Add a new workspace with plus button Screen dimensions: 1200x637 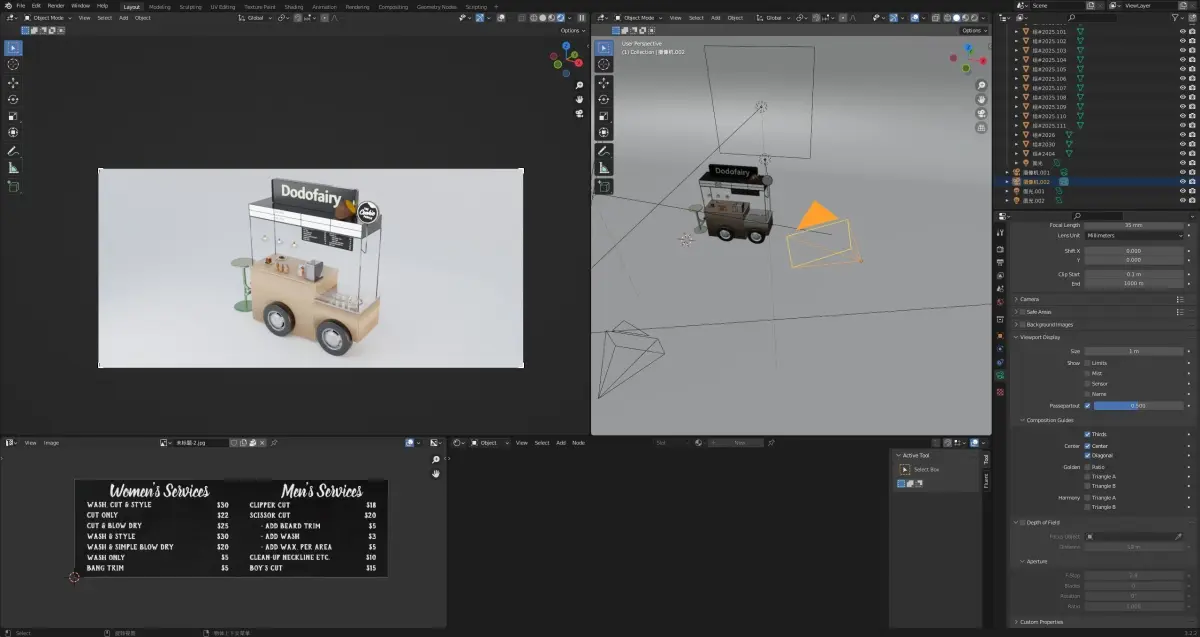(494, 6)
